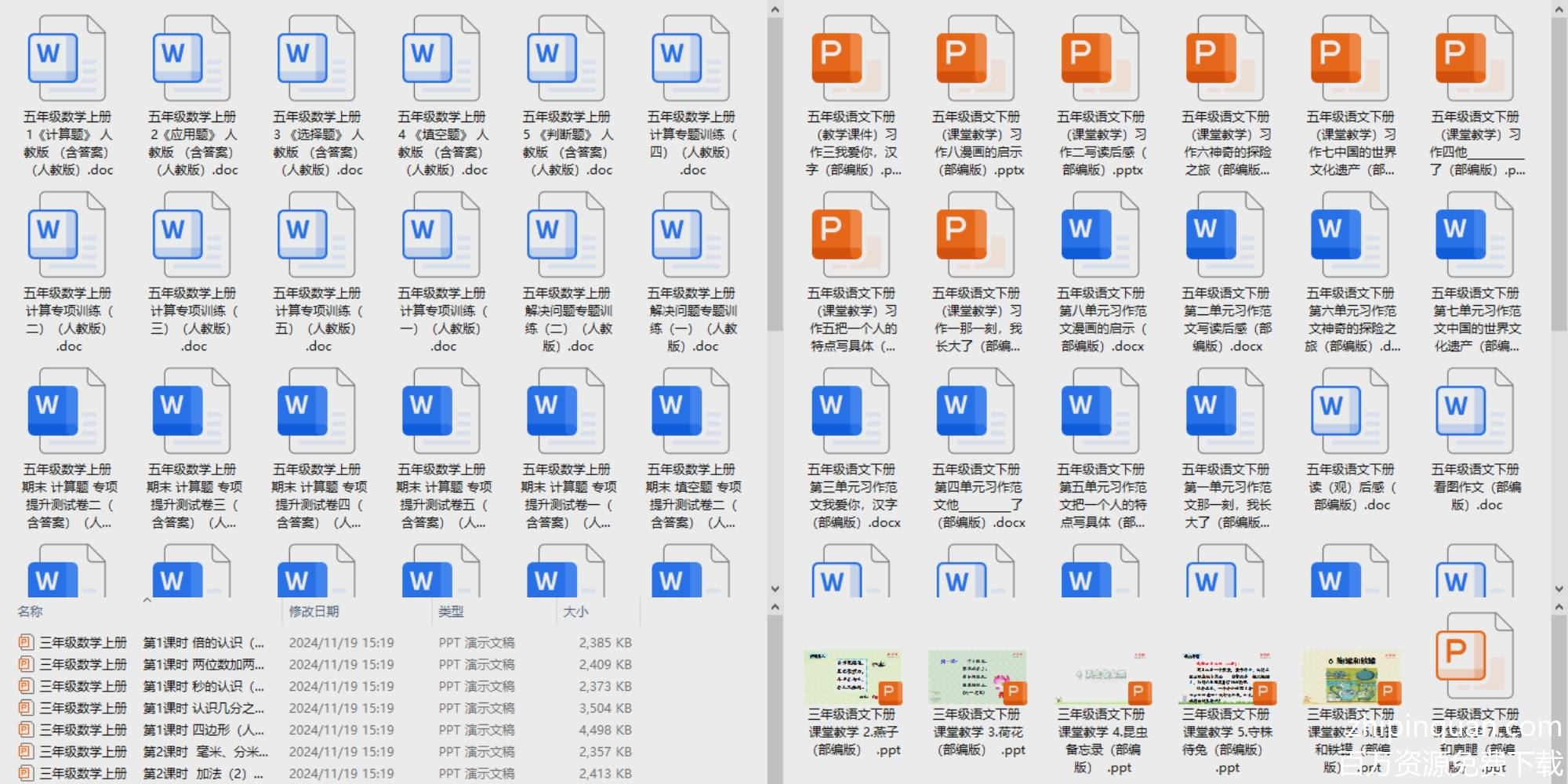This screenshot has height=784, width=1568.
Task: Click the PowerPoint icon for 习作六神奇的探险之旅
Action: click(x=1224, y=59)
